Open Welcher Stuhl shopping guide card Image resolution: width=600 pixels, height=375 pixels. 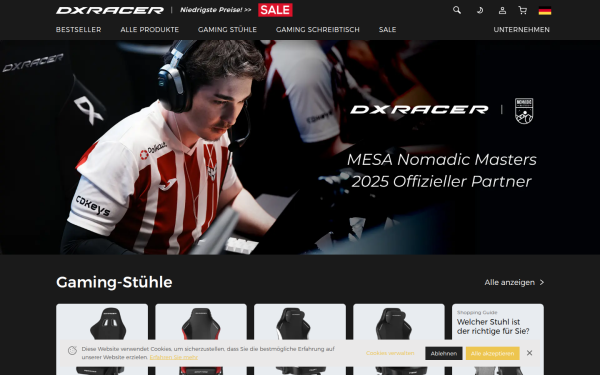[x=497, y=339]
